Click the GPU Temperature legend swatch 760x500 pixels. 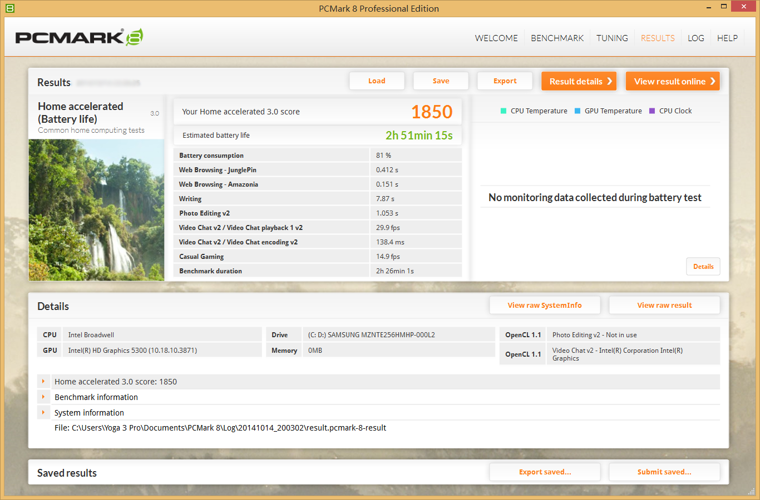[x=577, y=111]
